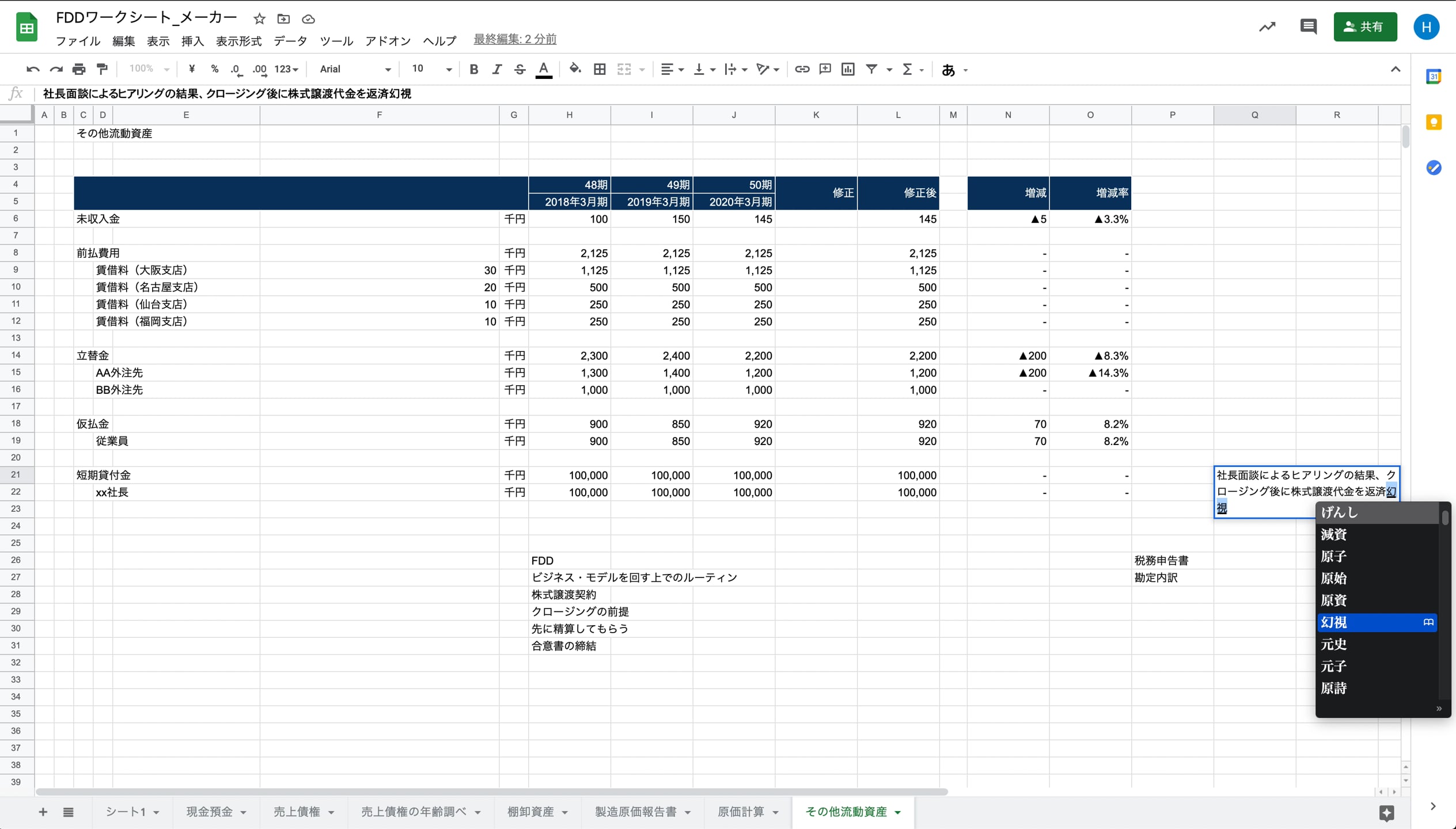Click the paint format roller icon
The height and width of the screenshot is (829, 1456).
103,69
